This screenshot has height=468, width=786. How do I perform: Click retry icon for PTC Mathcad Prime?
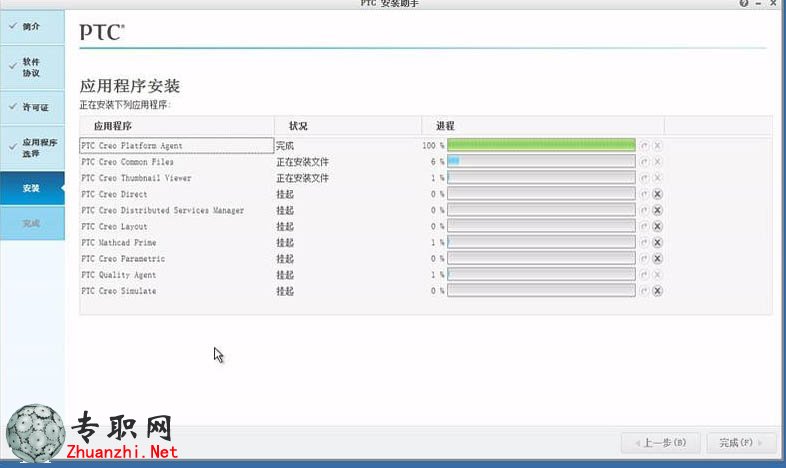coord(644,243)
